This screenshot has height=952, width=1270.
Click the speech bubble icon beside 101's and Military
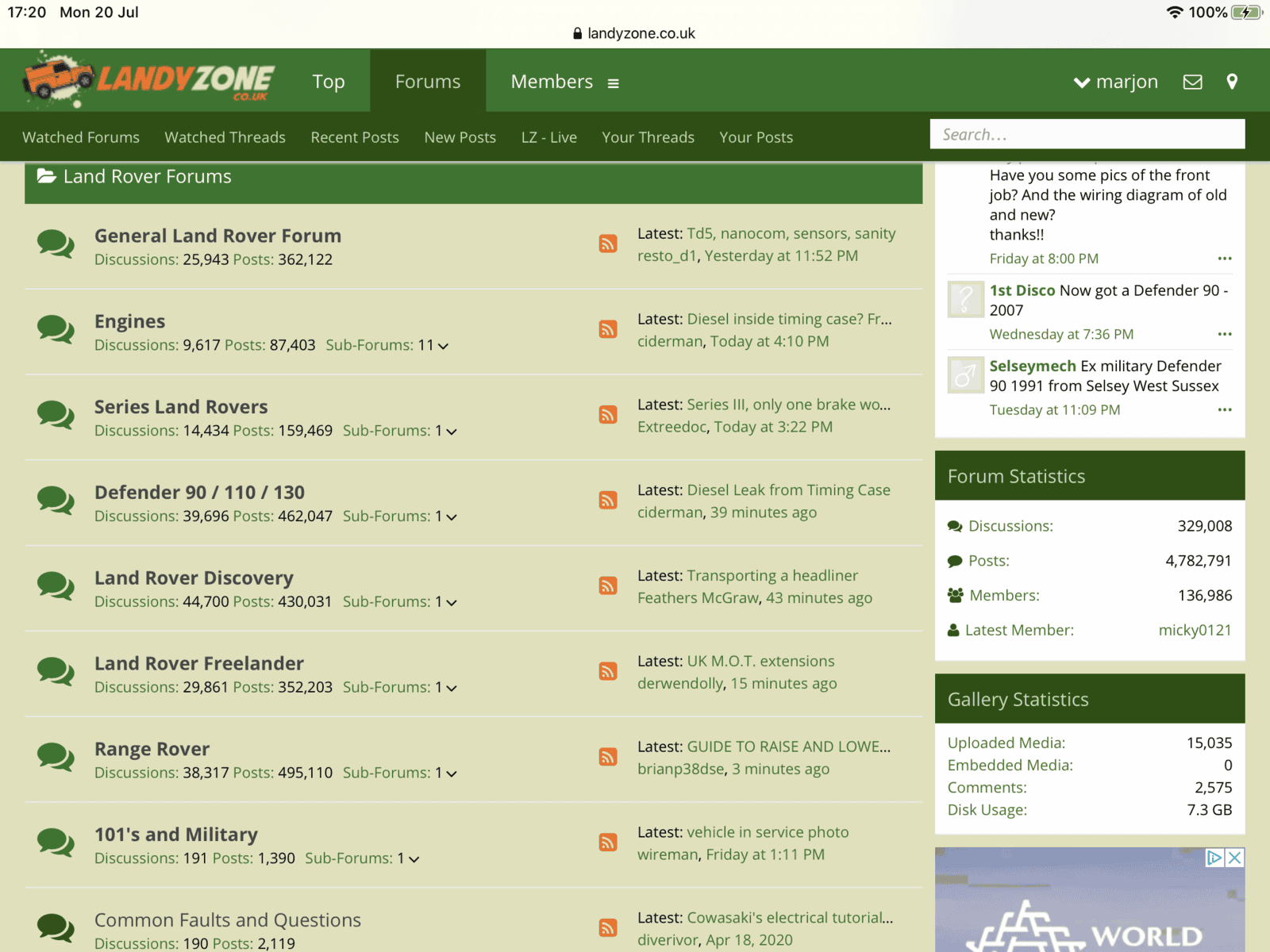point(56,843)
